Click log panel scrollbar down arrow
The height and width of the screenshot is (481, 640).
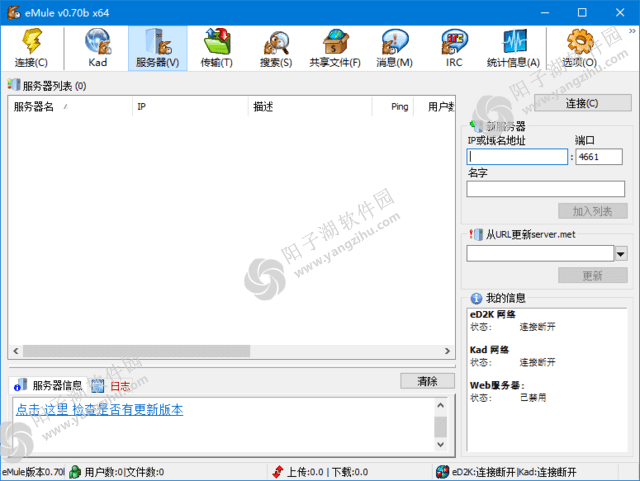[440, 444]
